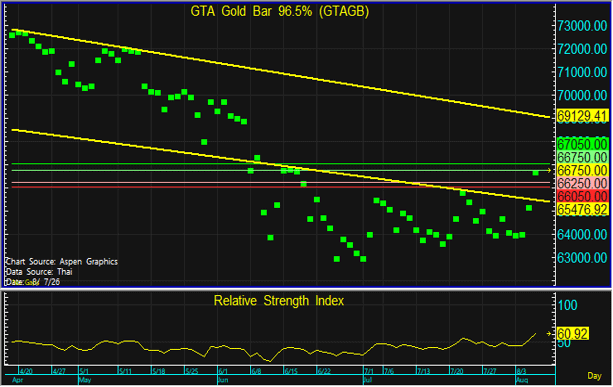Click the GTA Gold Bar 96.5% (GTAGB) chart title
Screen dimensions: 613x387
coord(280,11)
